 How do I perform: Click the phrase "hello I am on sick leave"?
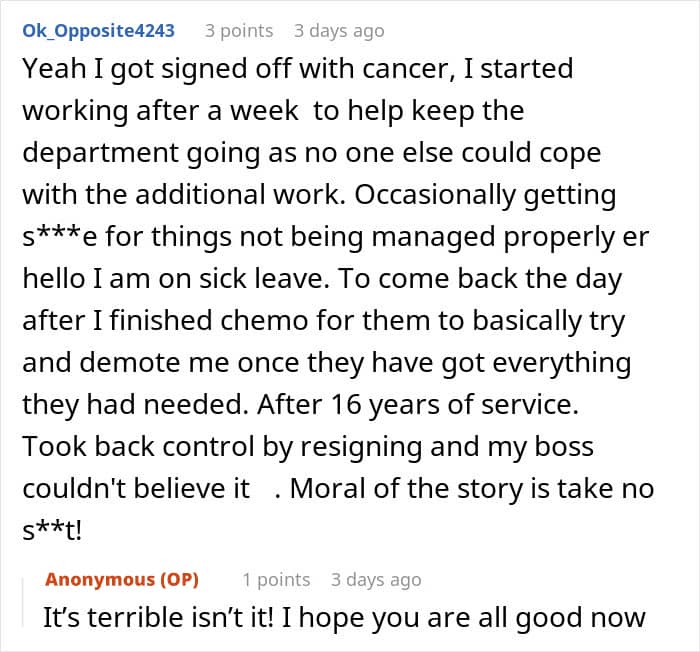click(172, 278)
